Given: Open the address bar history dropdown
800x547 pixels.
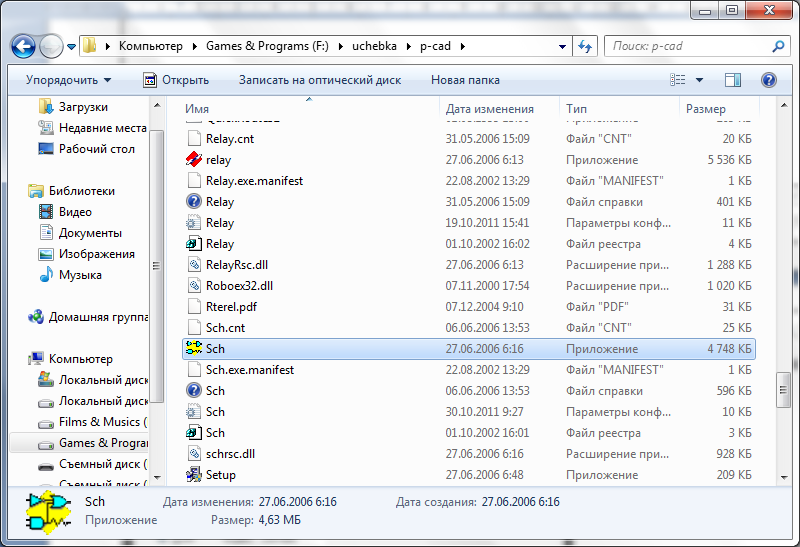Looking at the screenshot, I should tap(562, 46).
